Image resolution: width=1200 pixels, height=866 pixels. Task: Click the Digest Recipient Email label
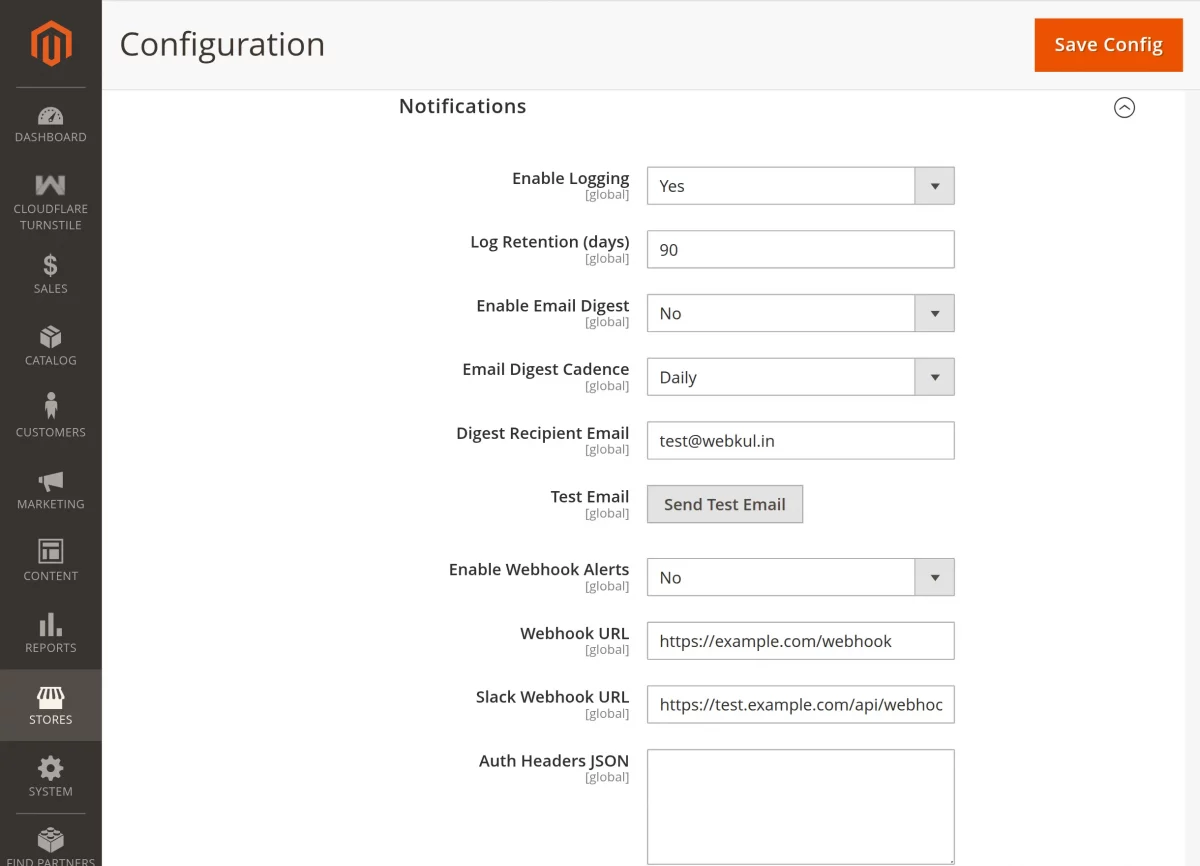coord(543,433)
